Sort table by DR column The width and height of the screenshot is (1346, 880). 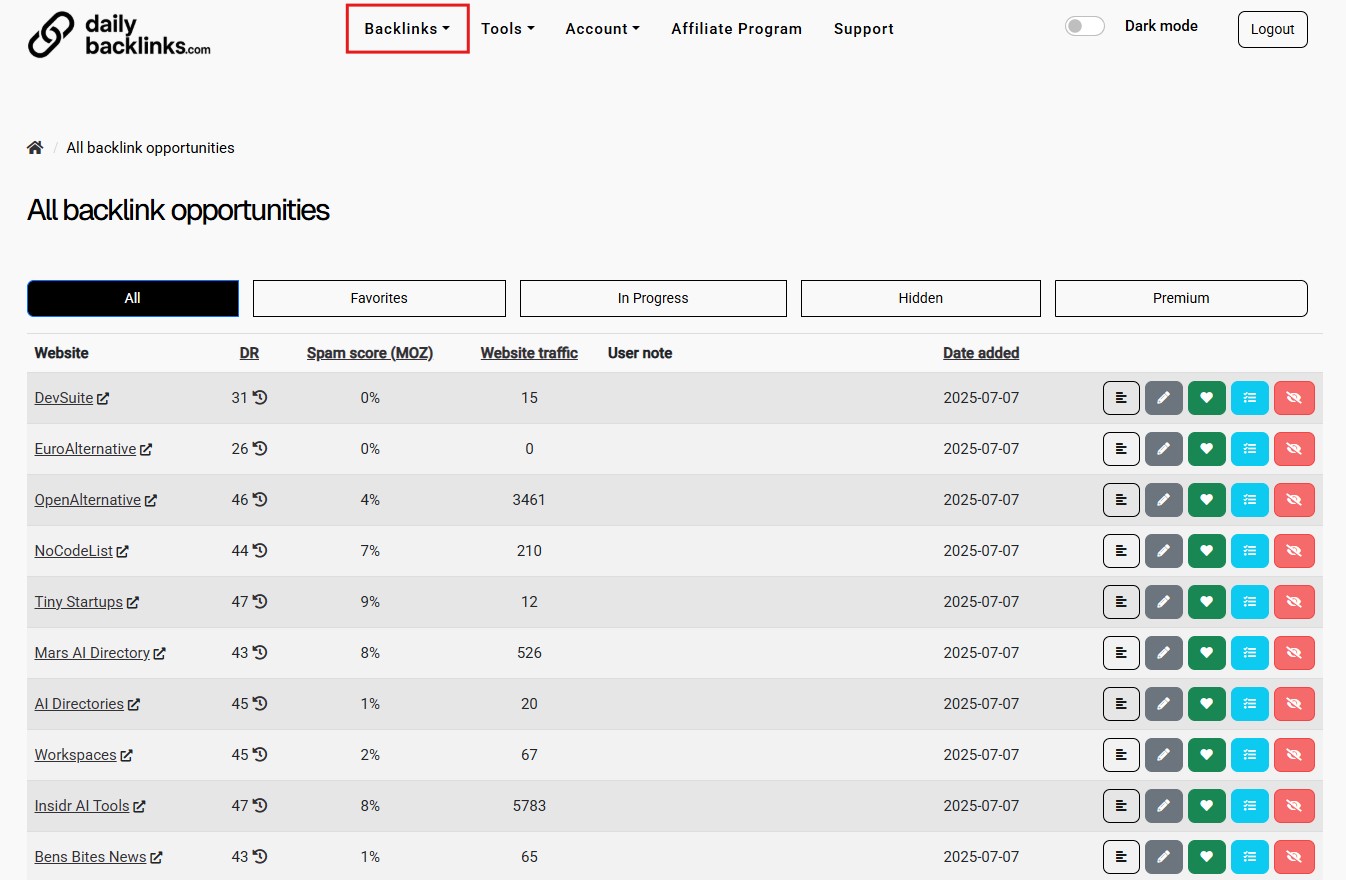pyautogui.click(x=249, y=353)
